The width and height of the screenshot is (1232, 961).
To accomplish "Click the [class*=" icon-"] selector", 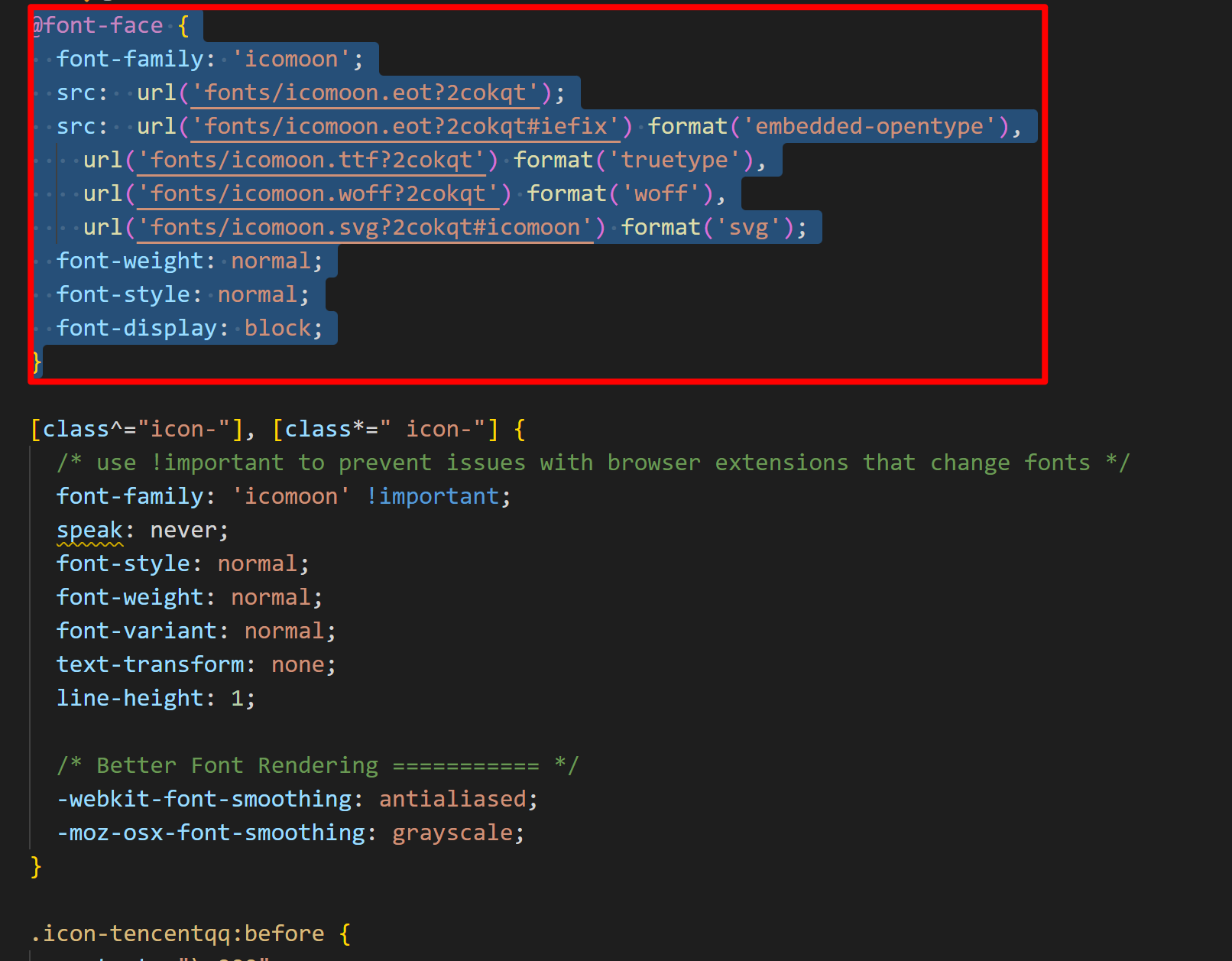I will (385, 429).
